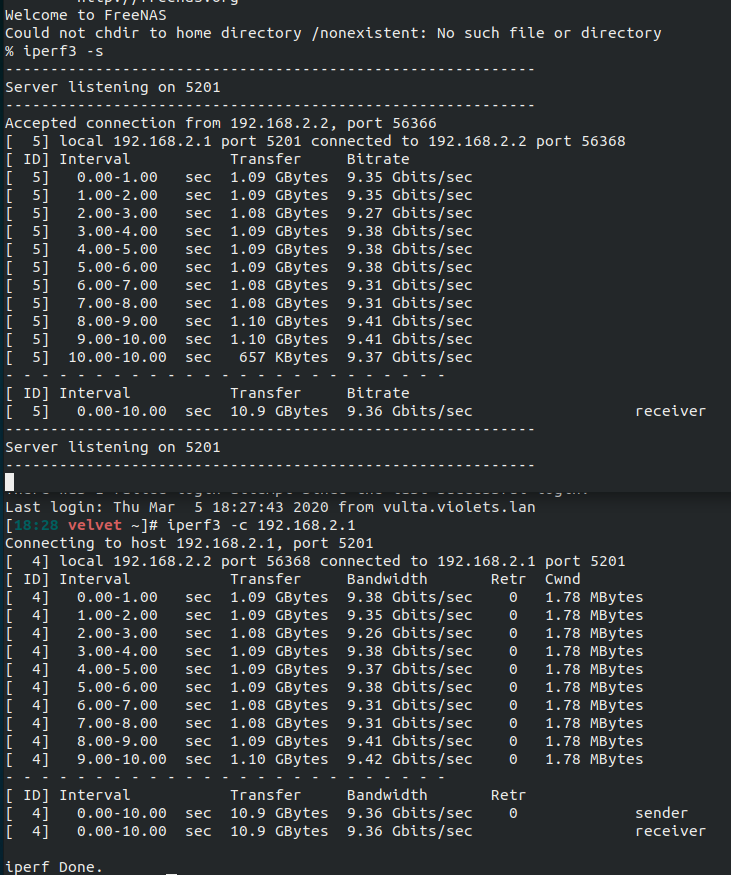
Task: Click the block cursor in top terminal pane
Action: [x=9, y=482]
